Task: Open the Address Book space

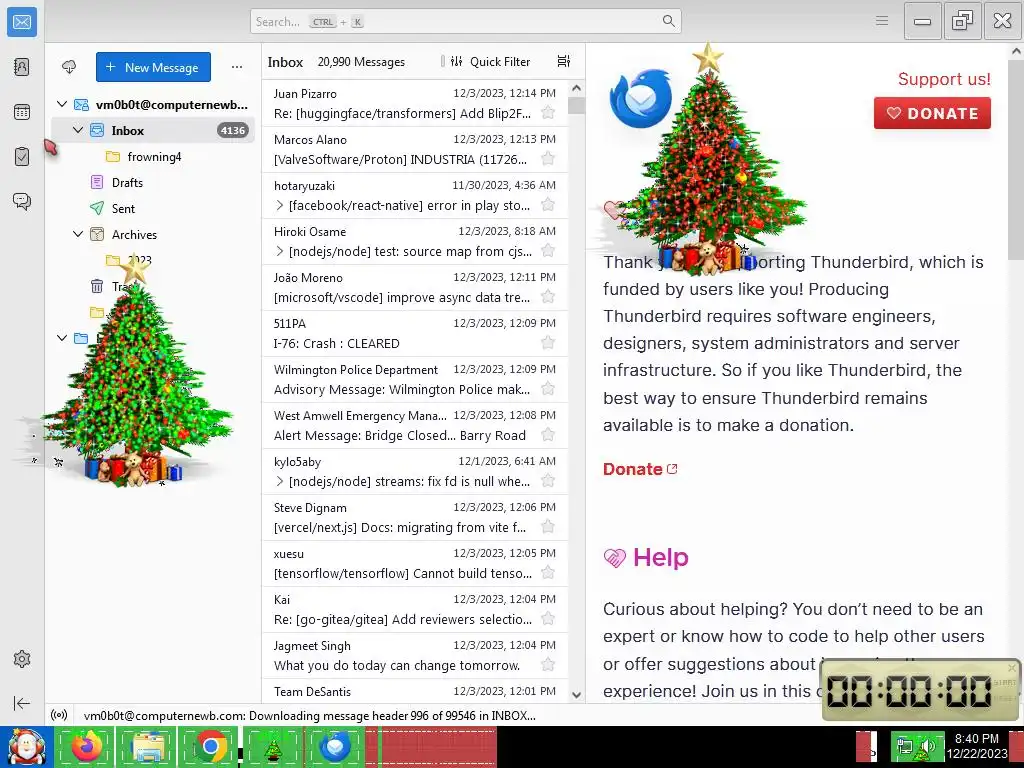Action: click(x=22, y=67)
